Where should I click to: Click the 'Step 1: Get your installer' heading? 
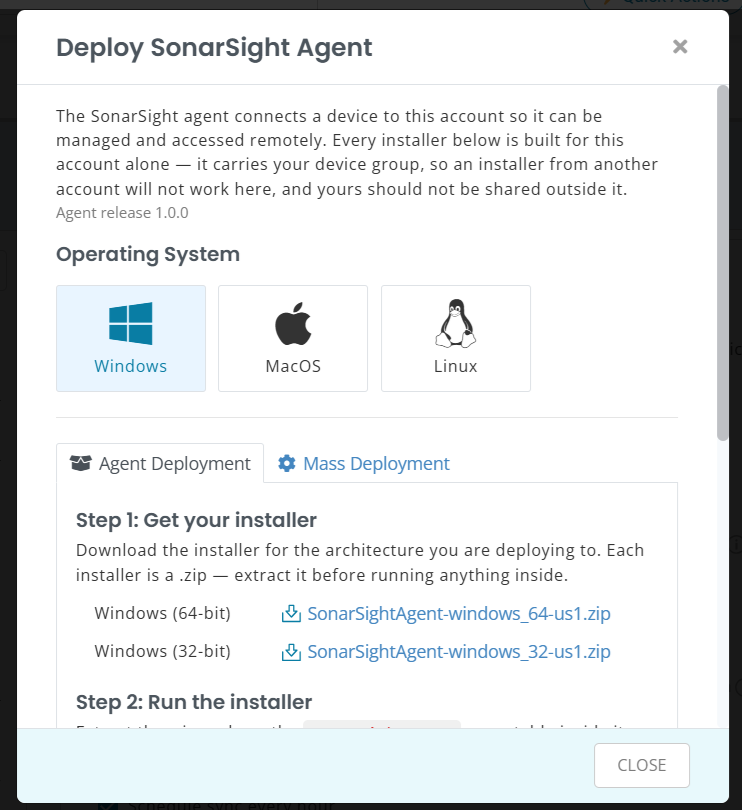point(196,520)
